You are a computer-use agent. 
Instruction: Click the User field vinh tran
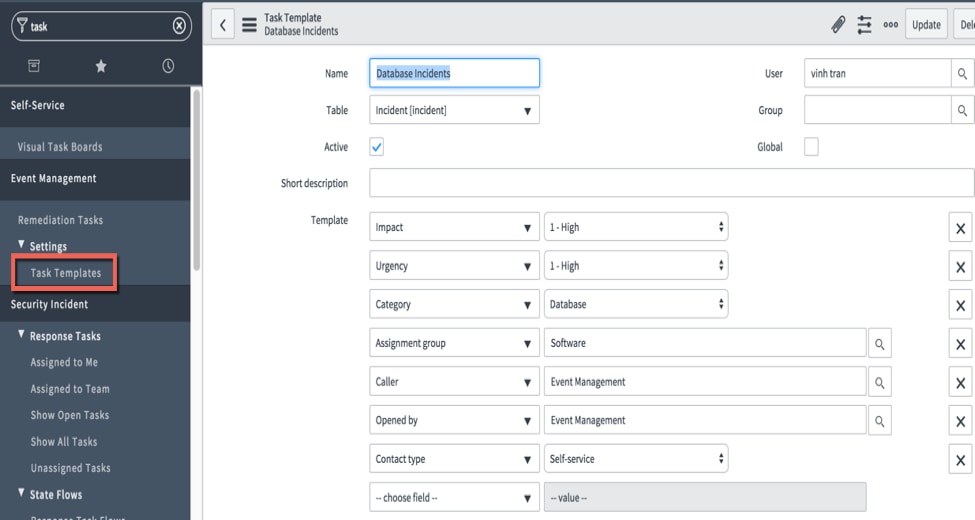pyautogui.click(x=877, y=73)
